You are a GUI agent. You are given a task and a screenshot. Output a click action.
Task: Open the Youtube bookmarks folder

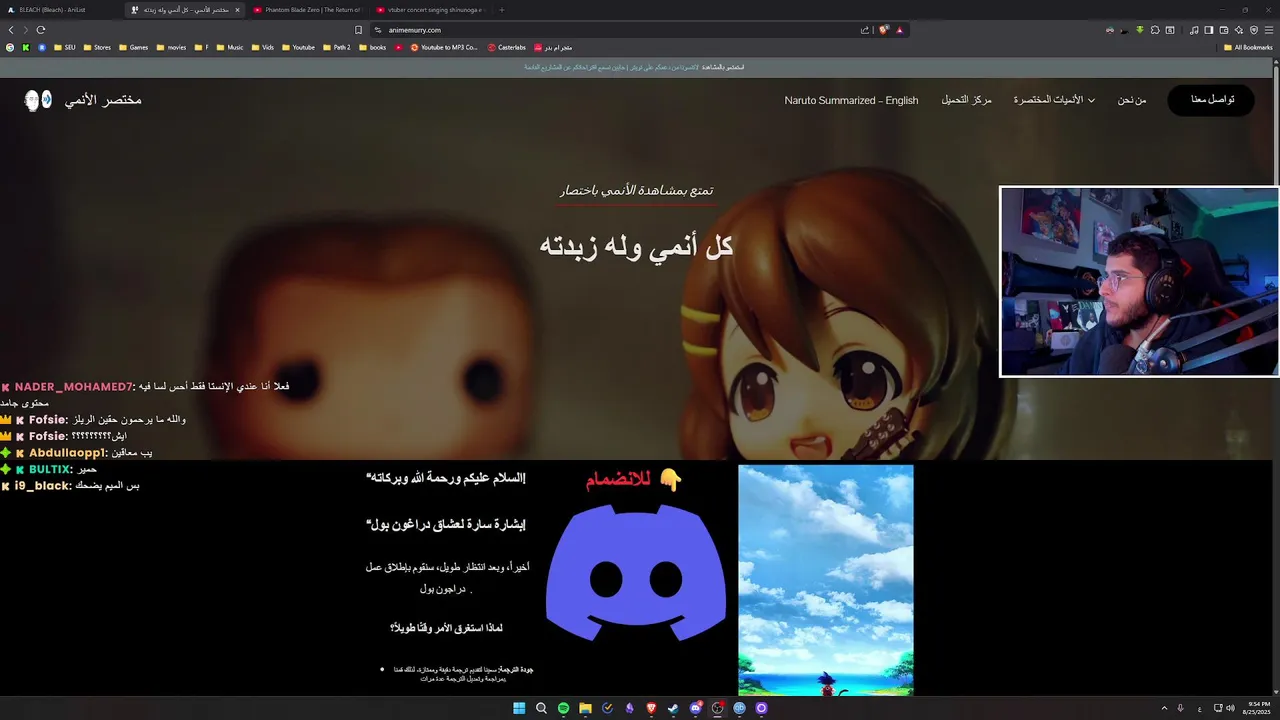(x=298, y=47)
